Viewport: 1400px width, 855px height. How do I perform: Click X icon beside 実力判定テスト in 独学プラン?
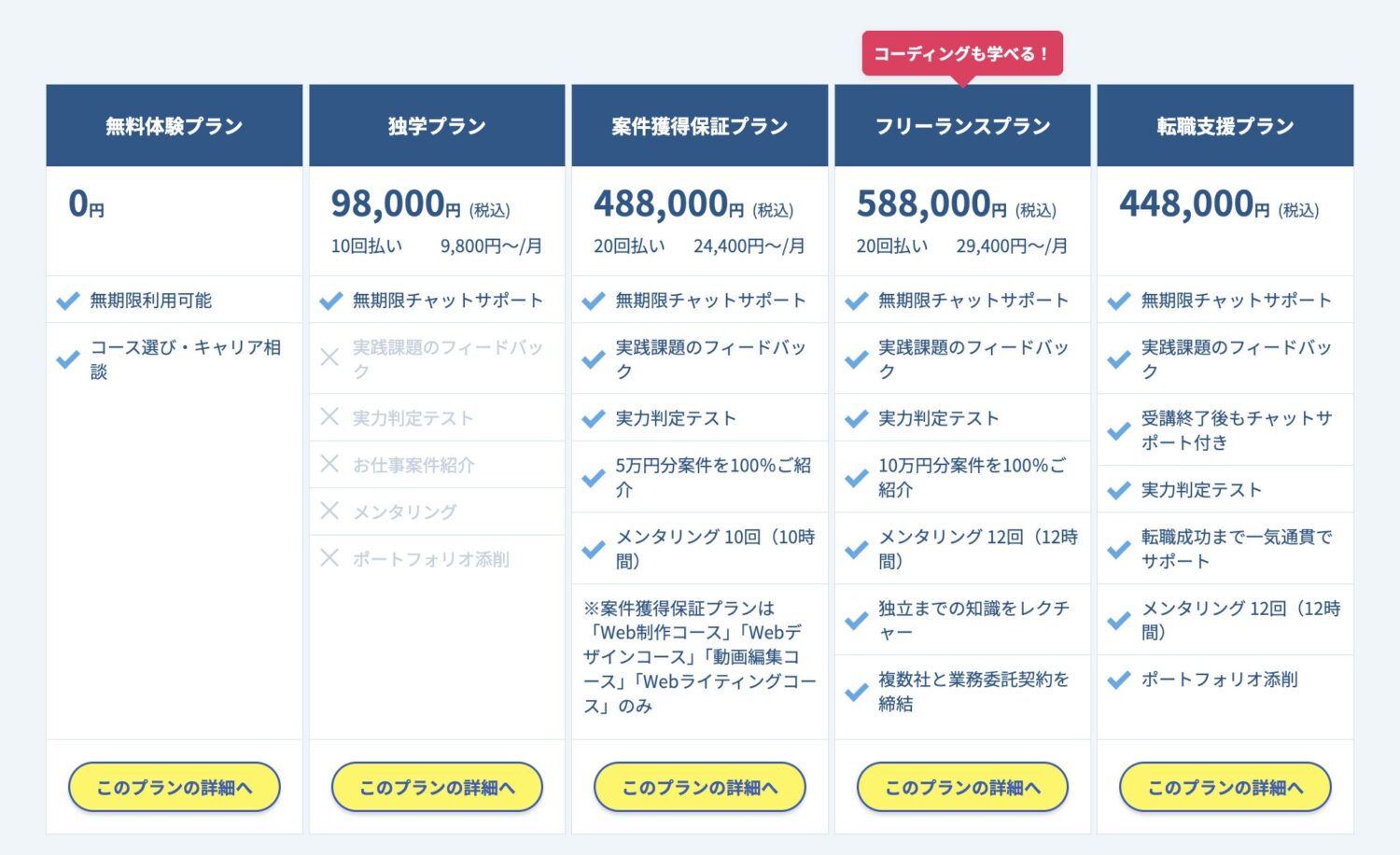329,417
